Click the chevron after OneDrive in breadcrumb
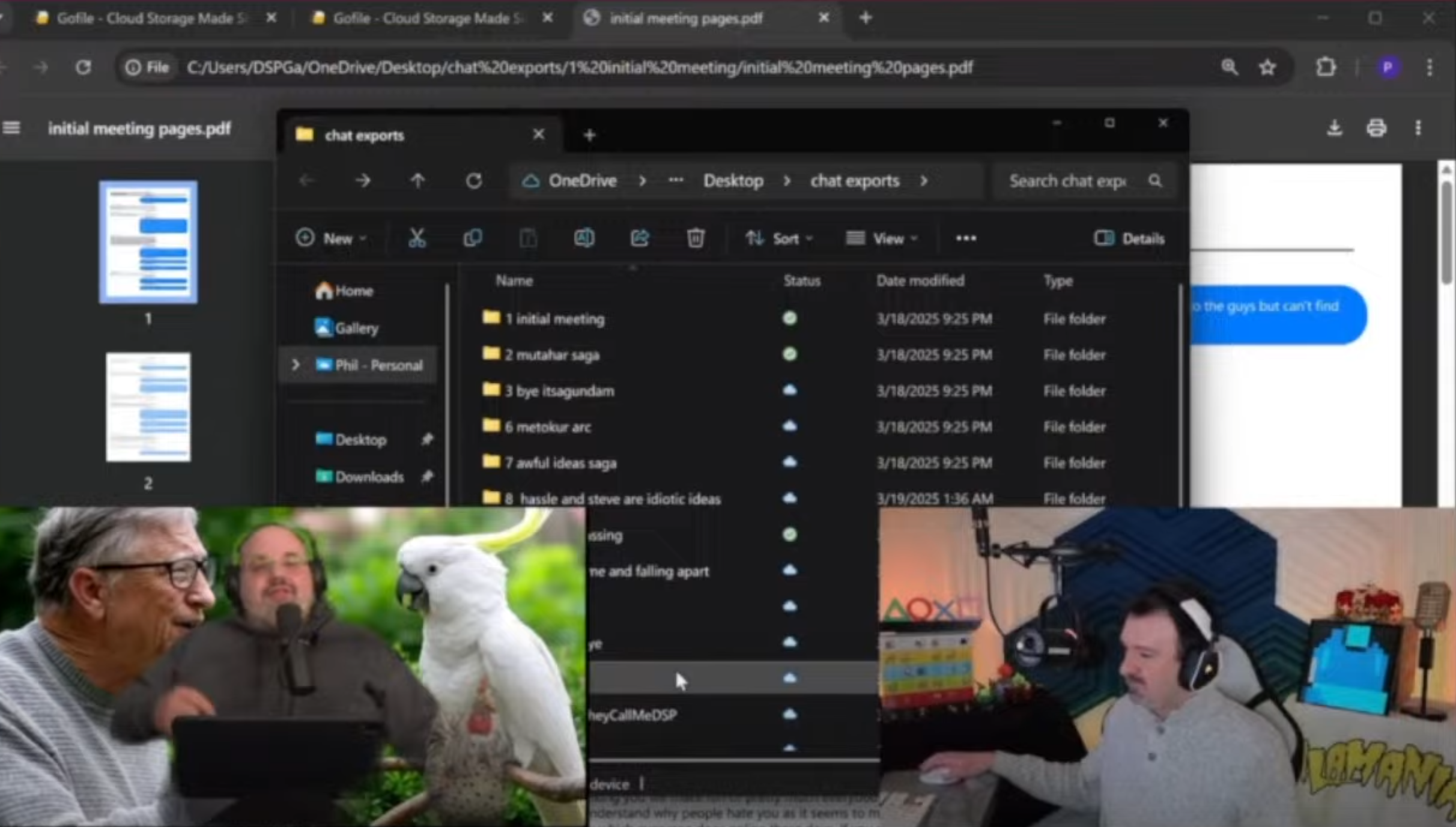Screen dimensions: 1456x827 click(x=642, y=181)
